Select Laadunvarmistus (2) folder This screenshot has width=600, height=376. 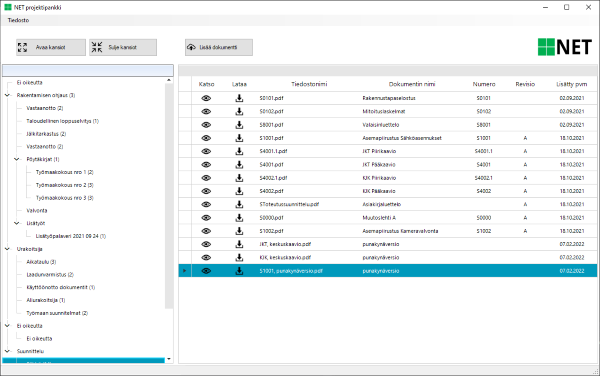50,275
